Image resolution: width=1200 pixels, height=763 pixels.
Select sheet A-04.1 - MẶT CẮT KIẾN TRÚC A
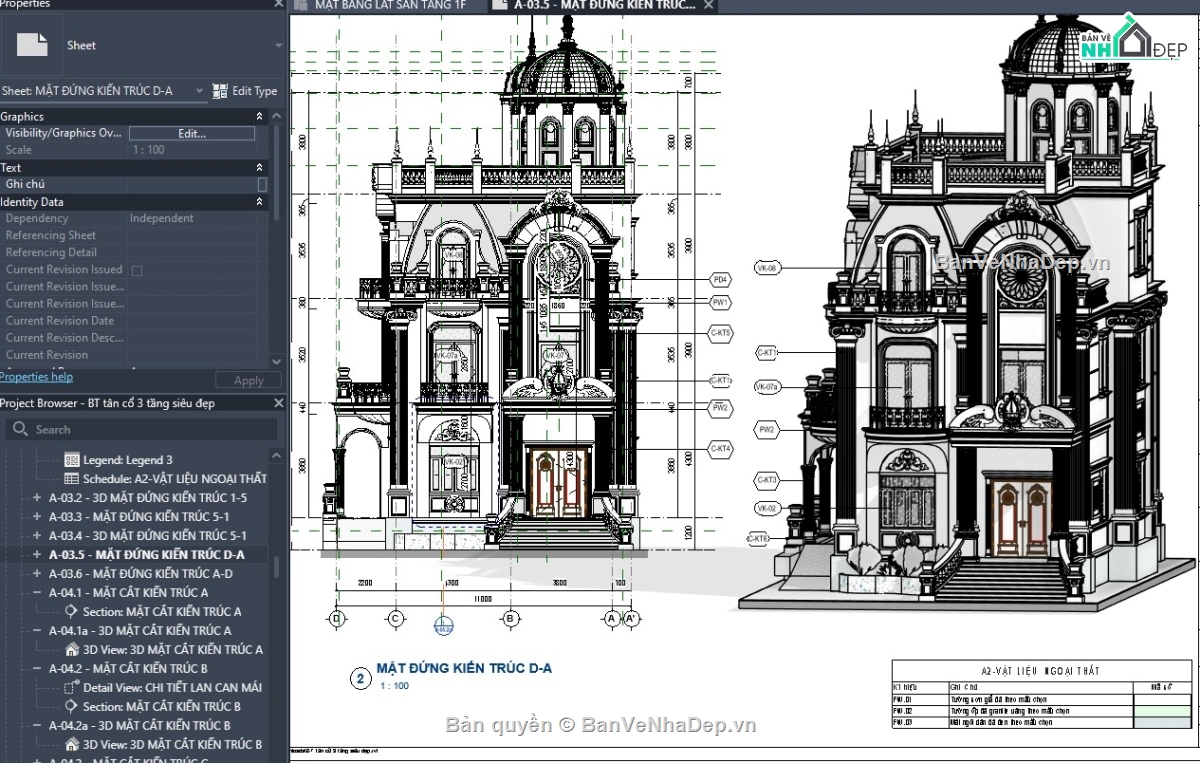pyautogui.click(x=129, y=593)
